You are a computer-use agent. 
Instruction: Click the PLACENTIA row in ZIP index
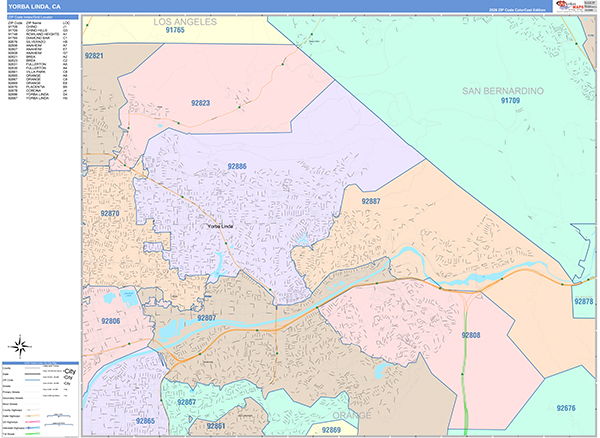point(38,87)
